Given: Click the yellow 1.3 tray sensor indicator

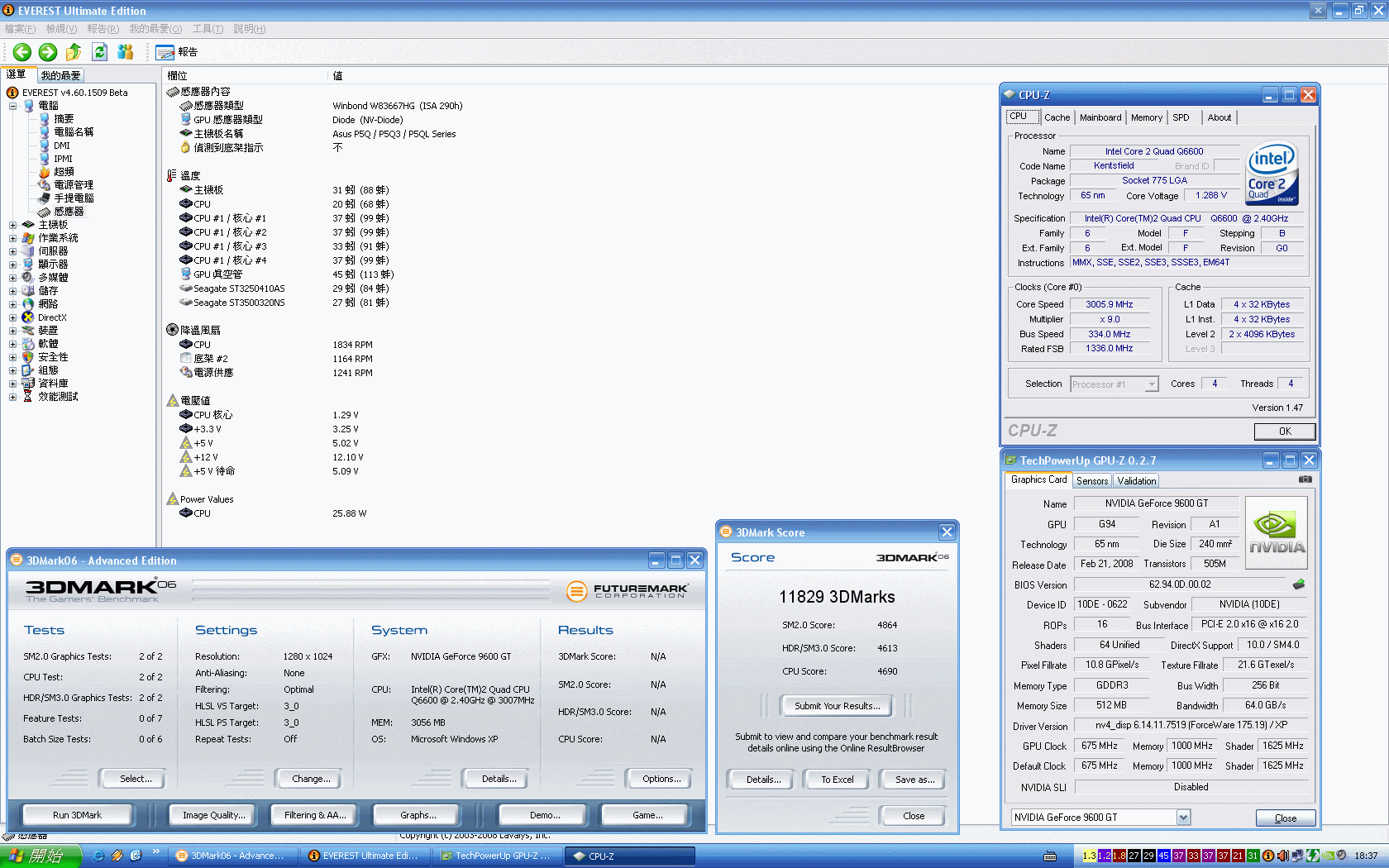Looking at the screenshot, I should 1089,856.
